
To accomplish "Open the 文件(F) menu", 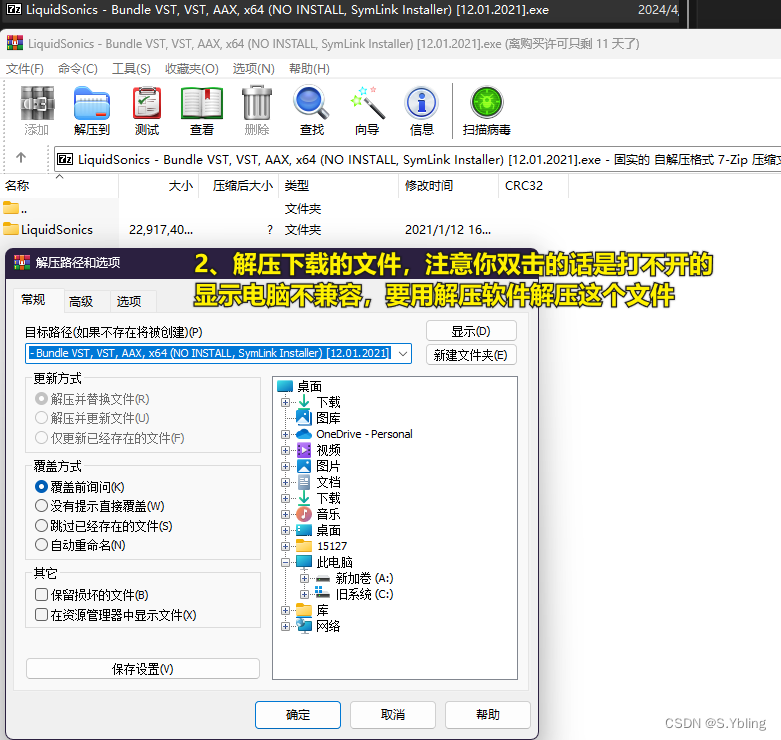I will click(24, 69).
